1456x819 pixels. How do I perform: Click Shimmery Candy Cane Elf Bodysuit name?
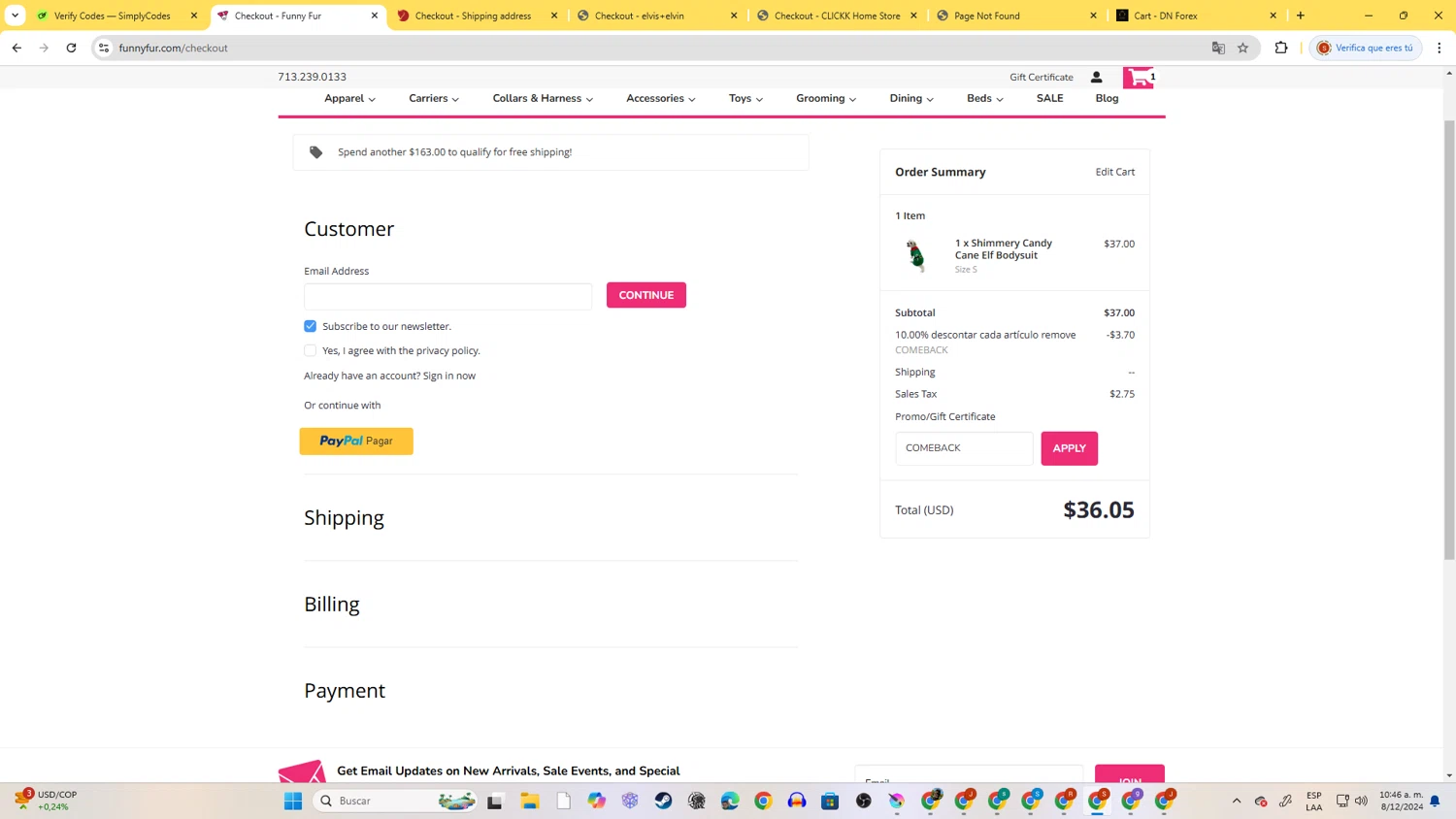click(x=1003, y=249)
